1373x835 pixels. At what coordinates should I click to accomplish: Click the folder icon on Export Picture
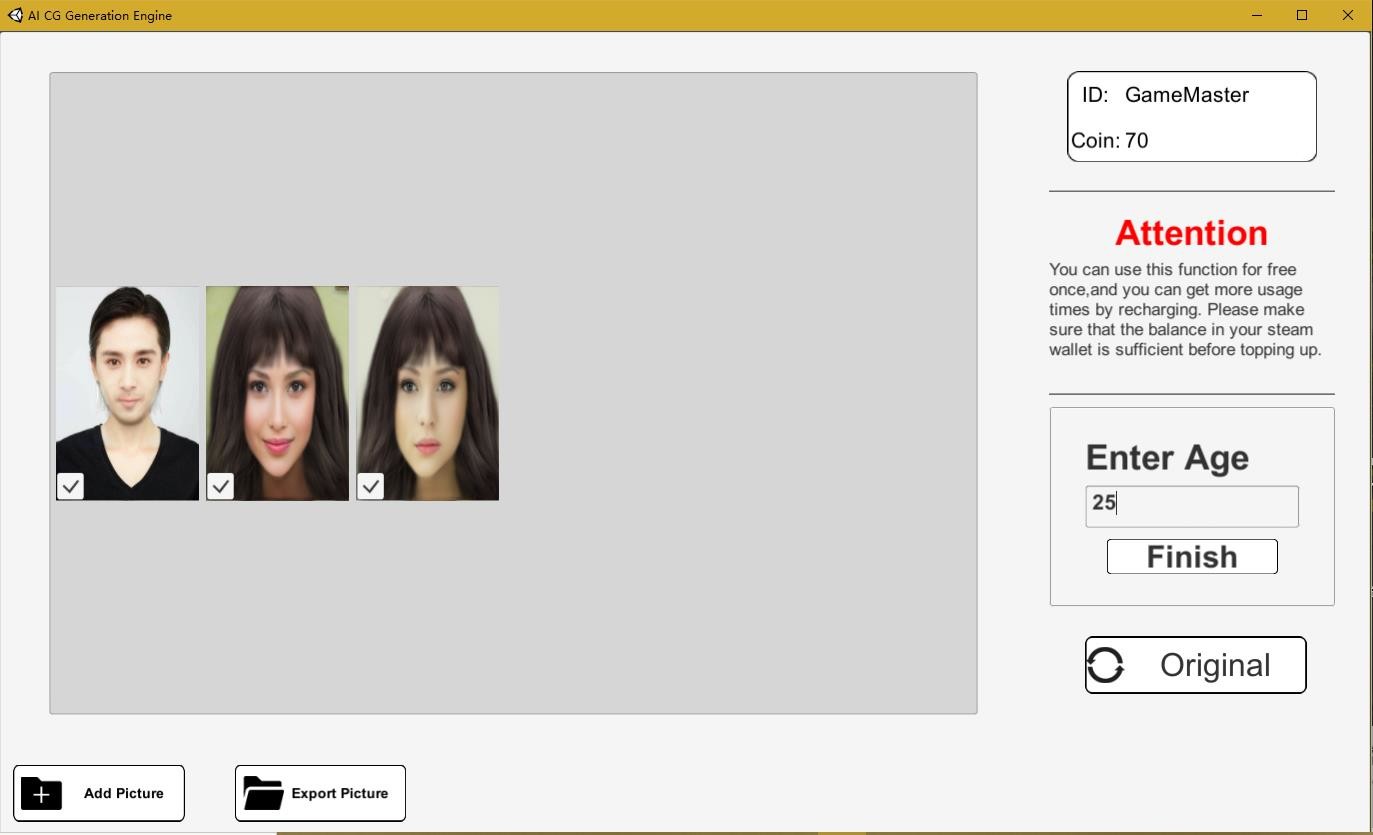tap(263, 793)
